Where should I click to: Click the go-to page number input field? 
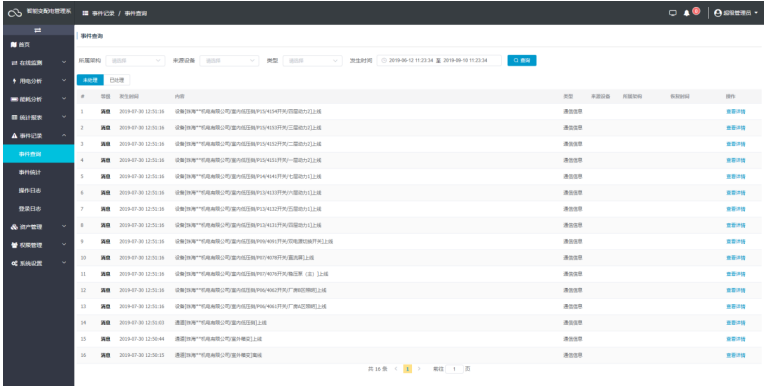[x=454, y=369]
